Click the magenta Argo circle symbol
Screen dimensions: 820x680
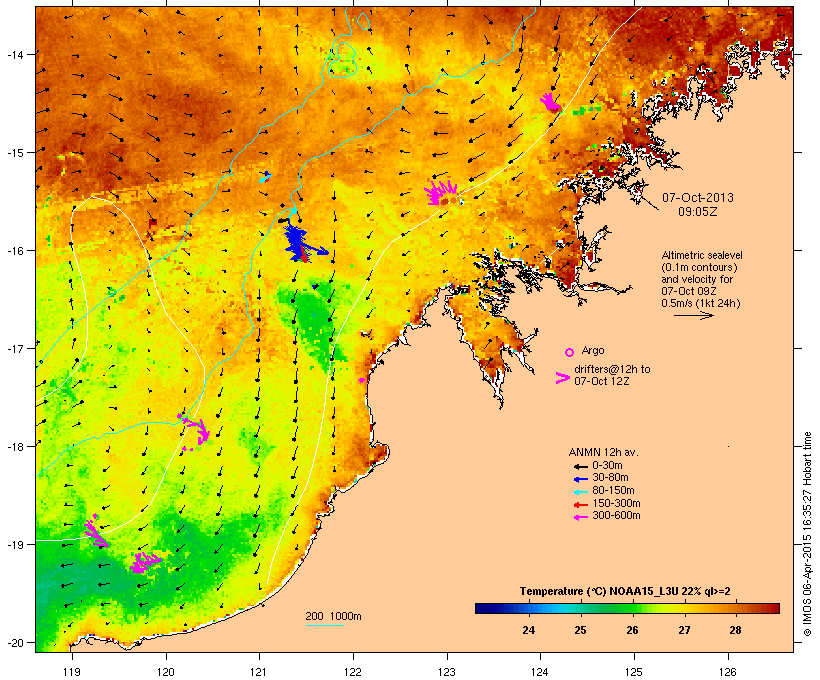tap(569, 353)
